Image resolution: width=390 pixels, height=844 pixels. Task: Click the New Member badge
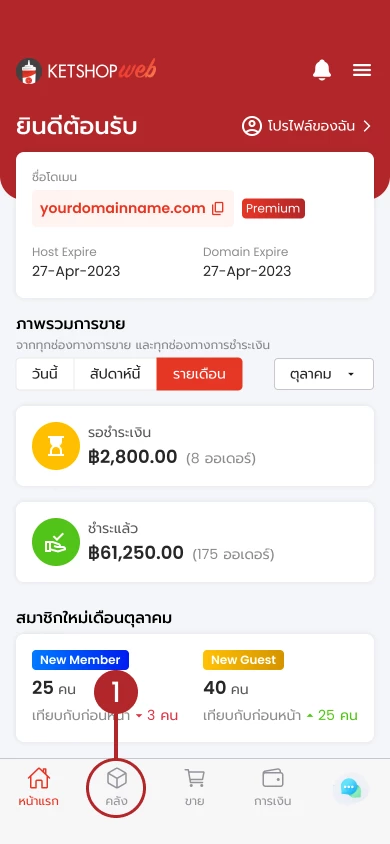(80, 660)
